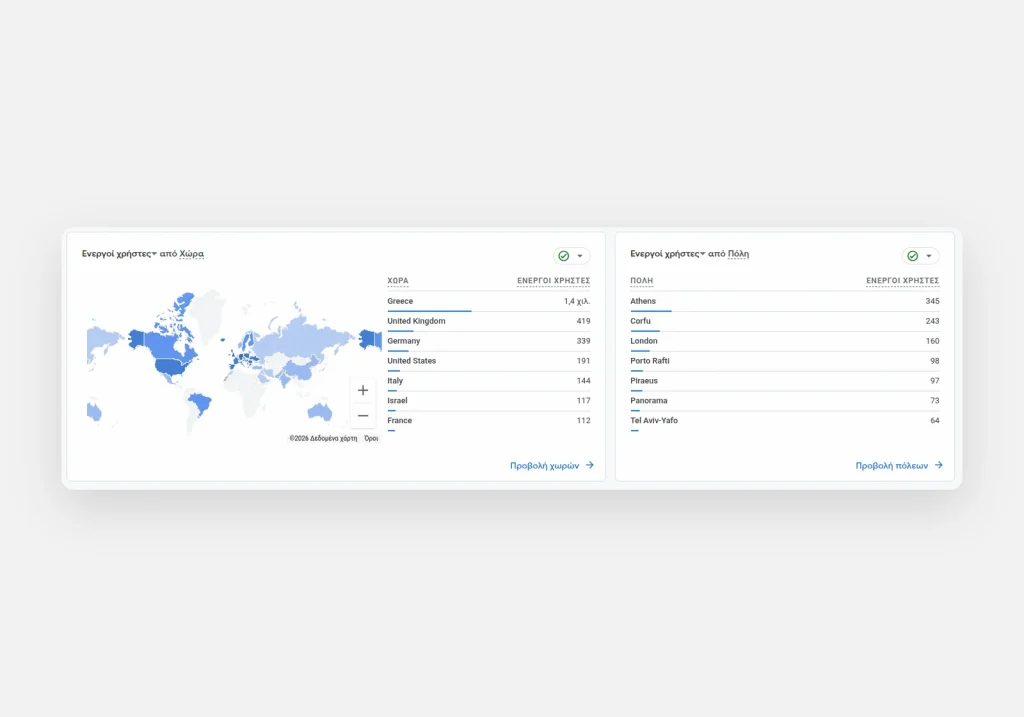Click the 243 value for Corfu
Image resolution: width=1024 pixels, height=717 pixels.
point(933,321)
